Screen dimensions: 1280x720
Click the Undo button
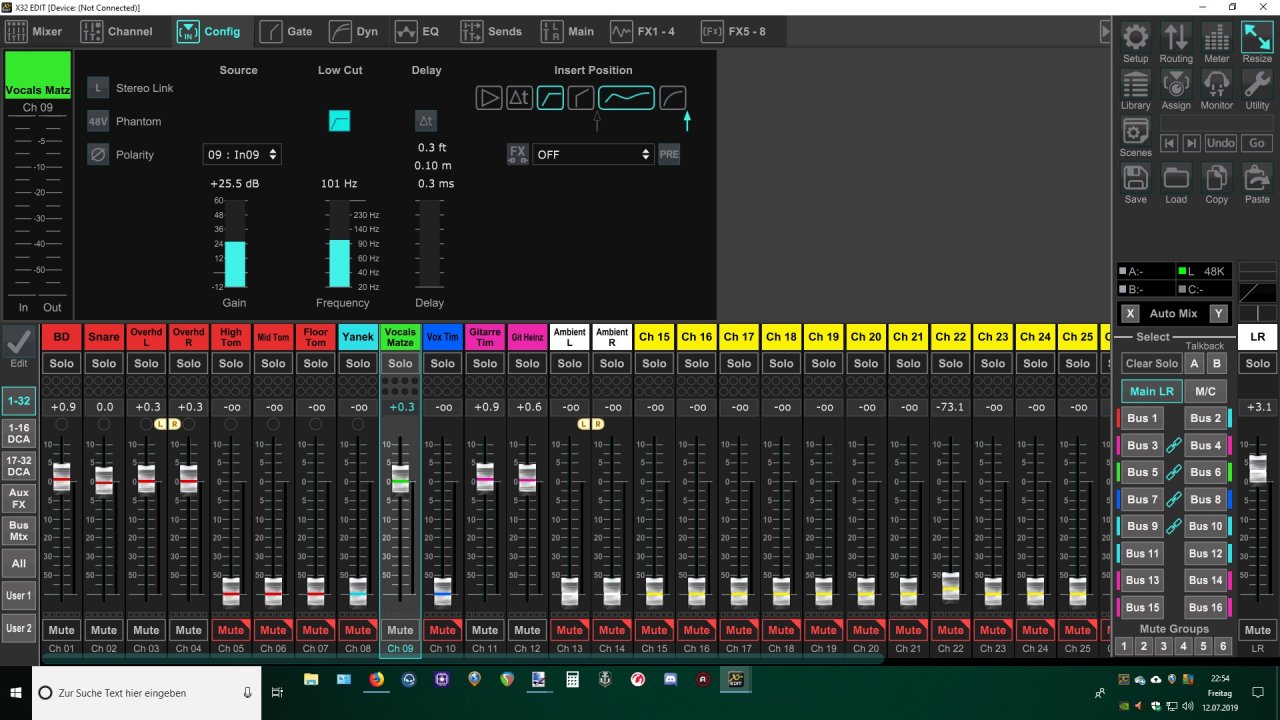pyautogui.click(x=1220, y=143)
